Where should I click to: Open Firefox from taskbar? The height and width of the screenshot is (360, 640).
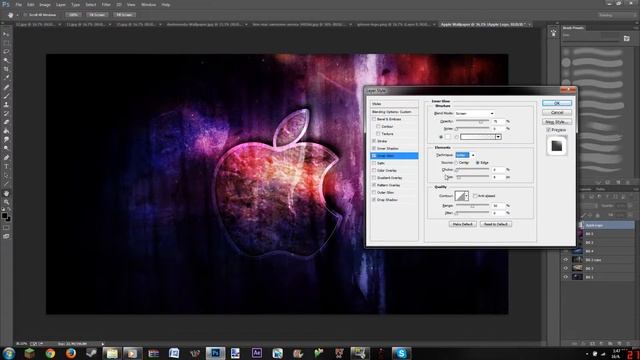point(71,353)
